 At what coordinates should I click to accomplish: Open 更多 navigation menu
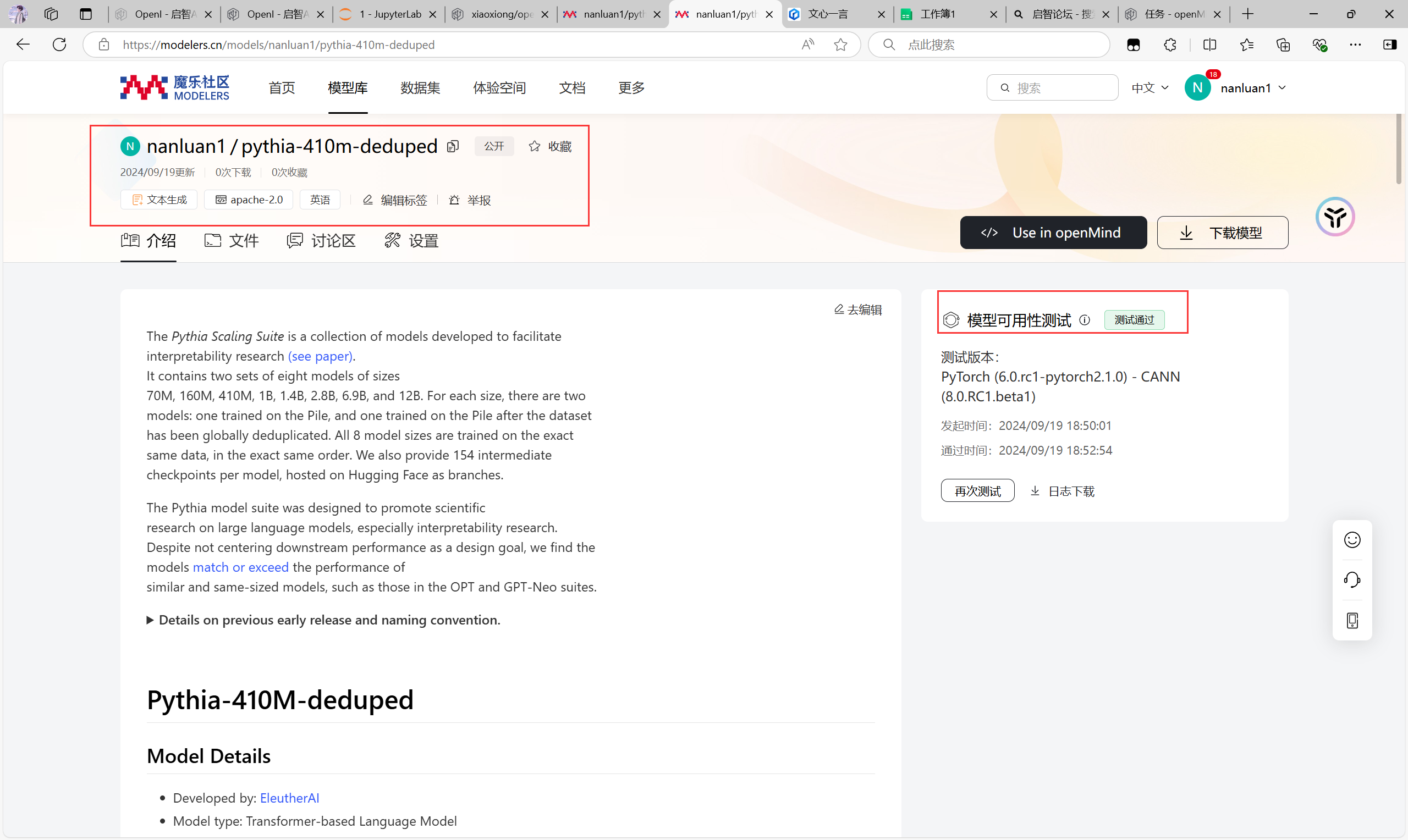point(631,88)
